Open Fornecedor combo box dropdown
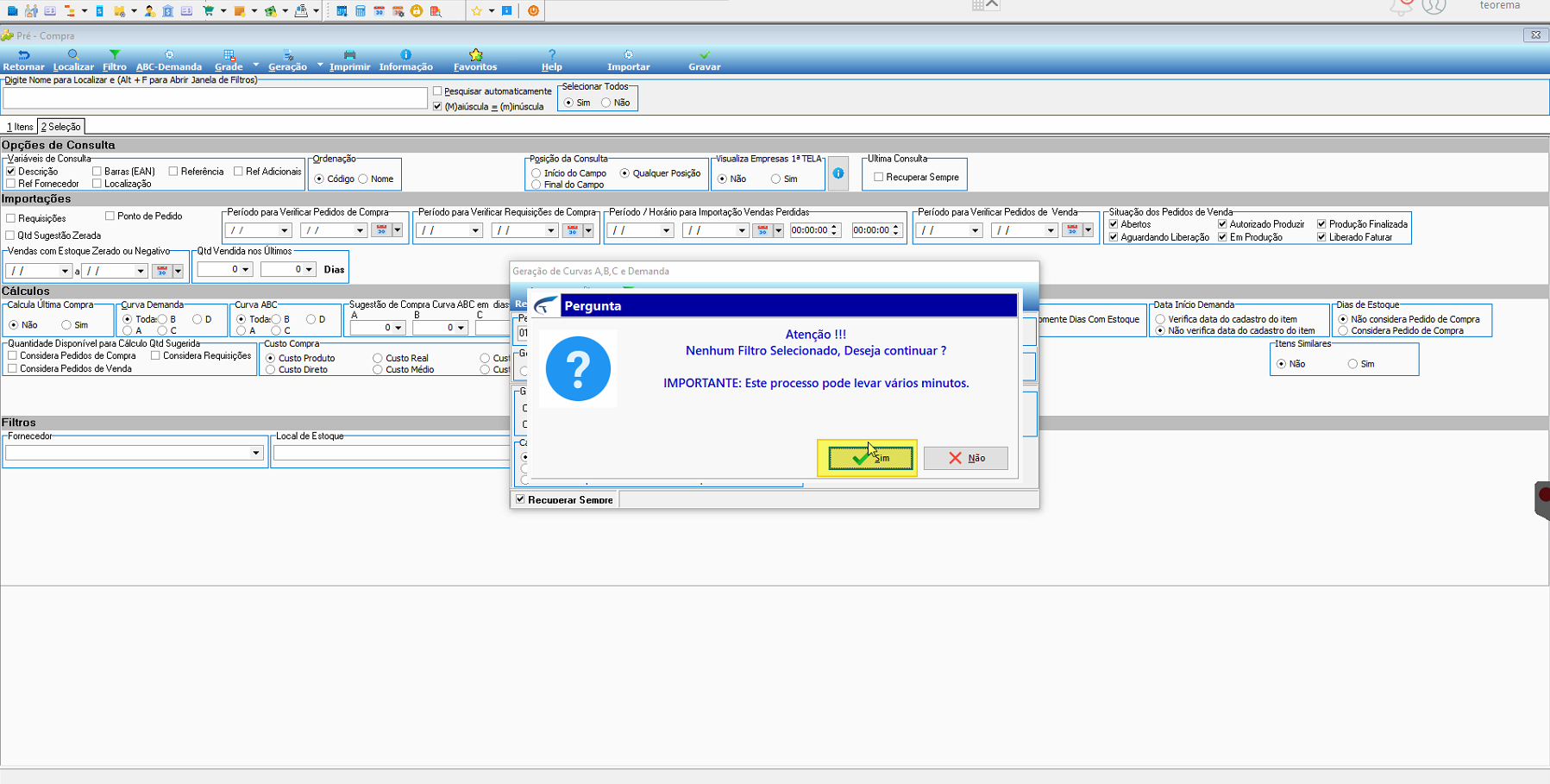 (x=256, y=453)
